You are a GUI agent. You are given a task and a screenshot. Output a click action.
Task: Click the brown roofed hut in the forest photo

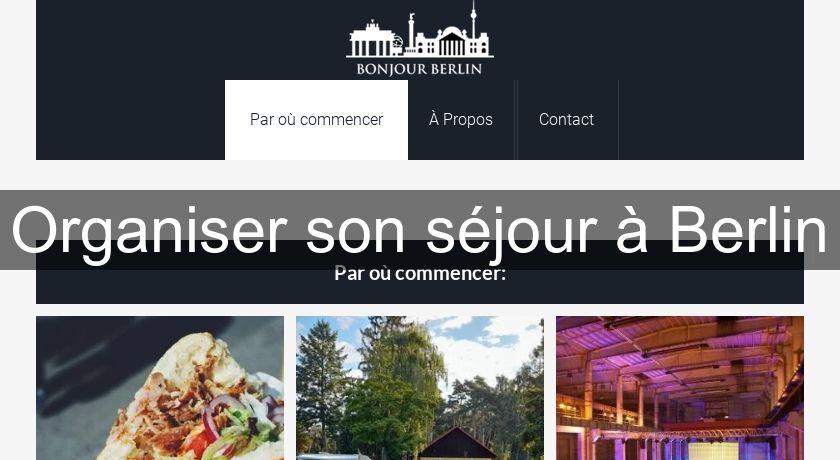pos(457,443)
